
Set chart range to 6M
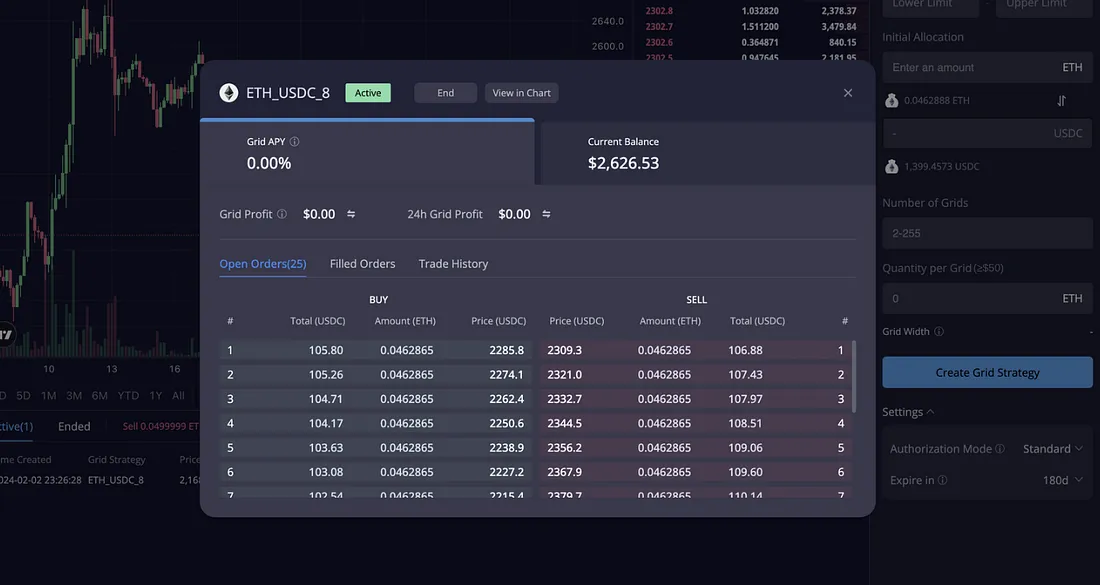pyautogui.click(x=100, y=396)
